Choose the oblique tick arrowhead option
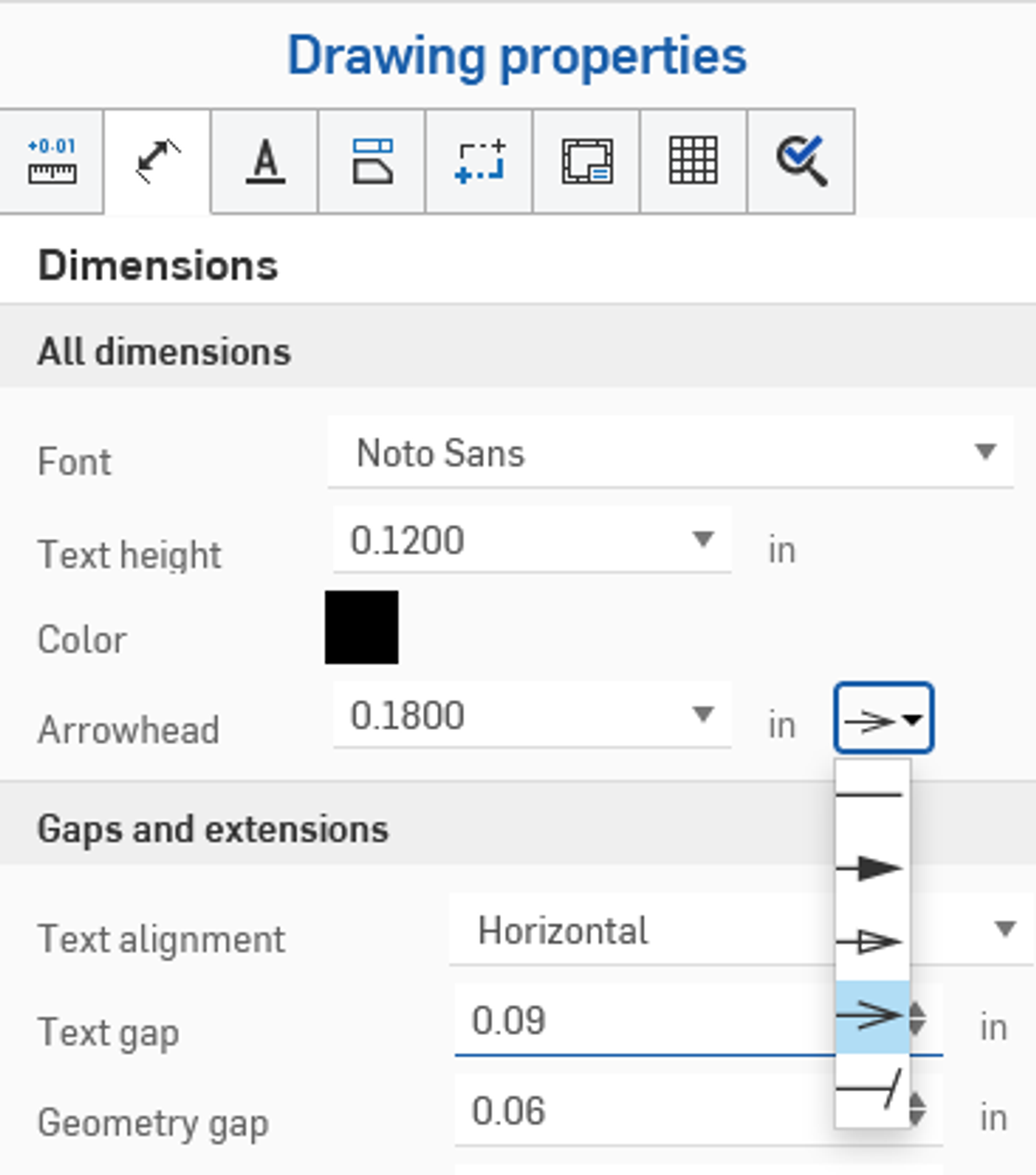The height and width of the screenshot is (1175, 1036). coord(872,1089)
